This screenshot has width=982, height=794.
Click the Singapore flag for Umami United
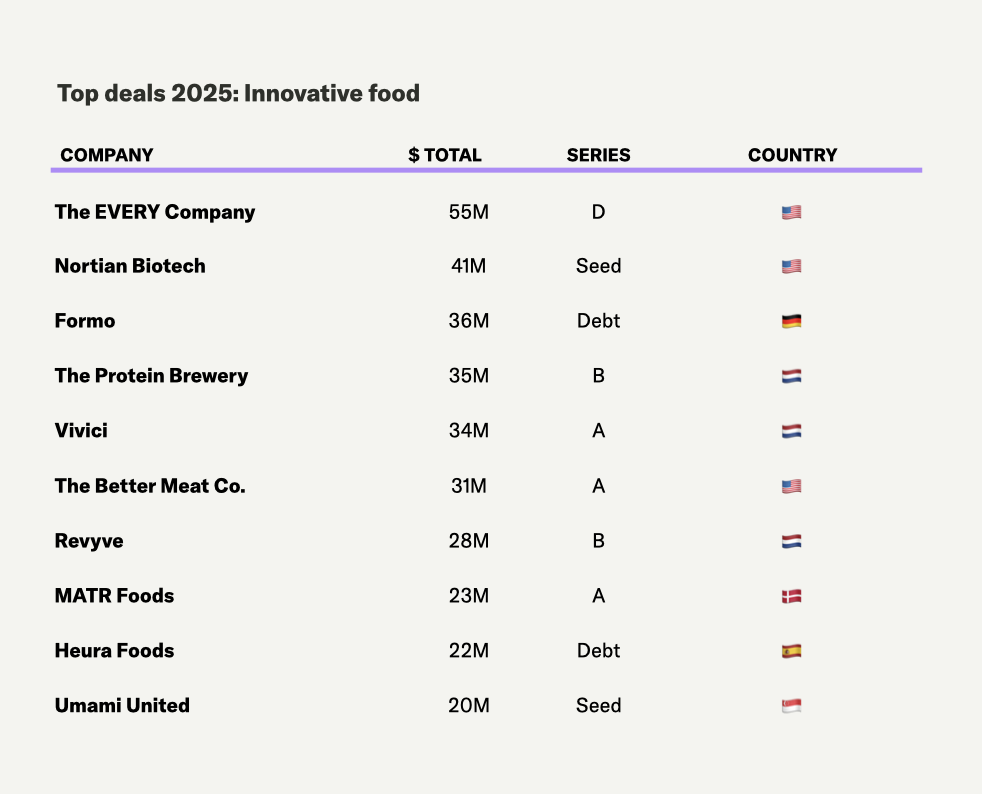point(791,706)
